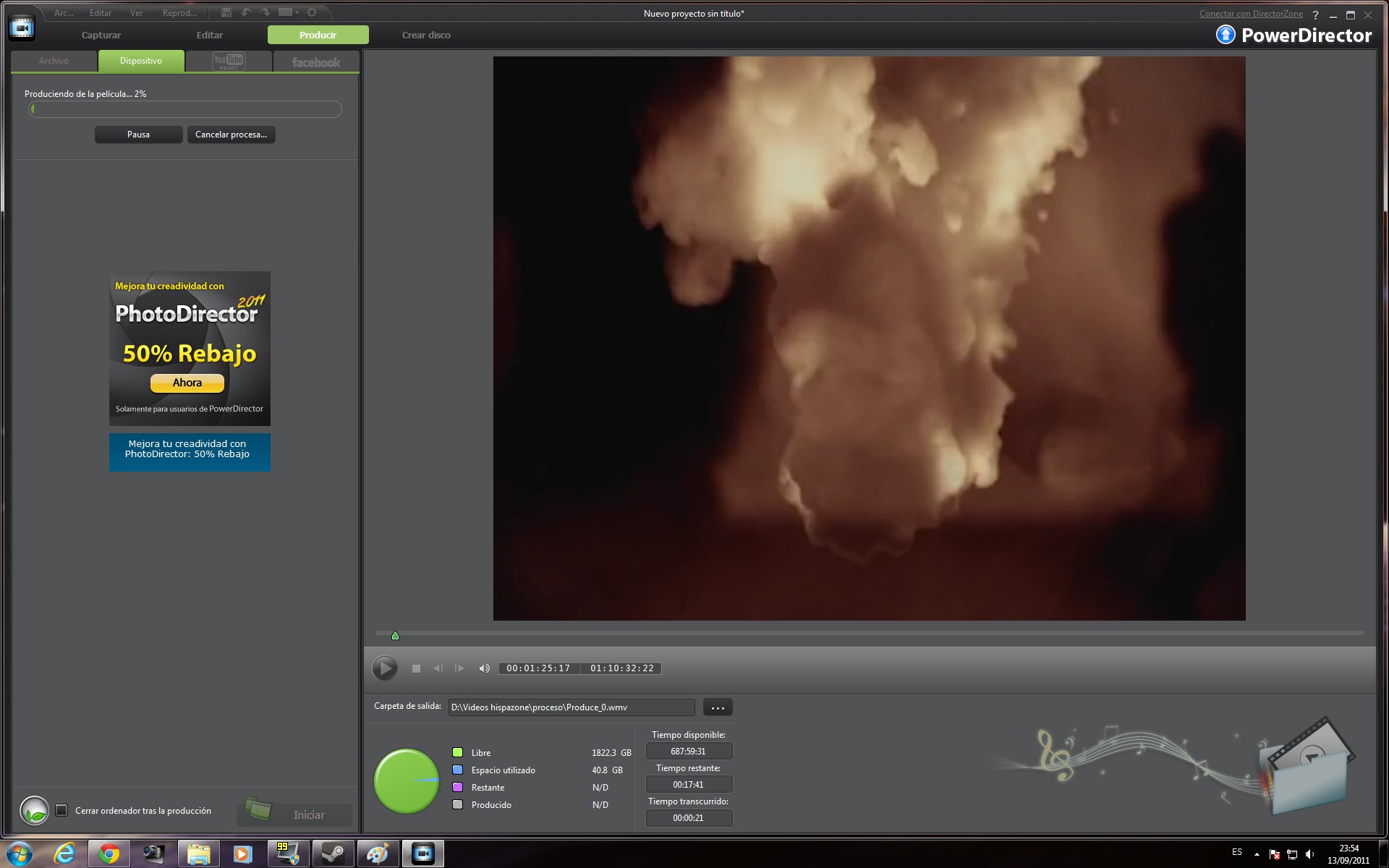Click the redo arrow icon
This screenshot has height=868, width=1389.
(x=266, y=13)
